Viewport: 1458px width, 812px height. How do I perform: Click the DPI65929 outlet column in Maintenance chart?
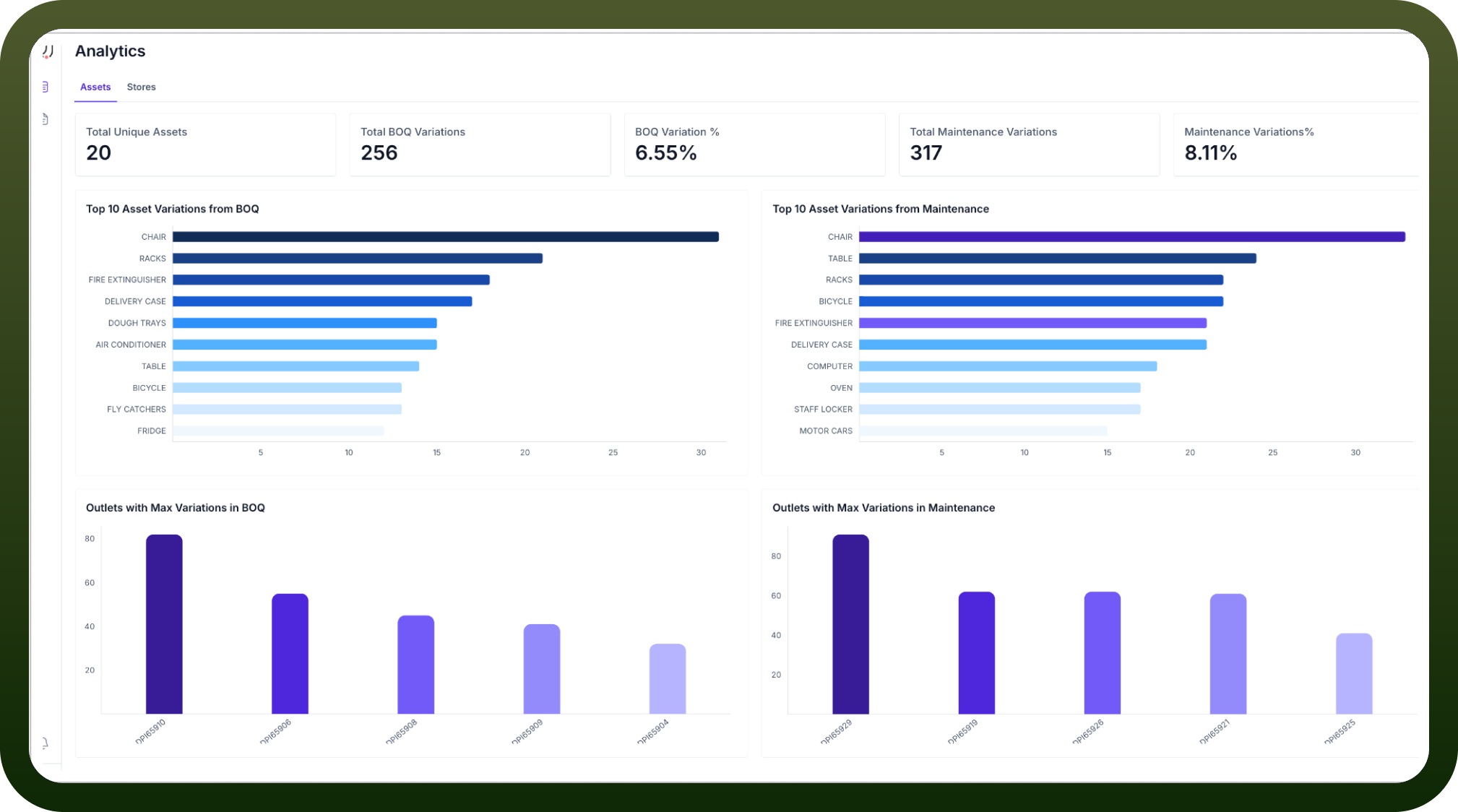[851, 624]
